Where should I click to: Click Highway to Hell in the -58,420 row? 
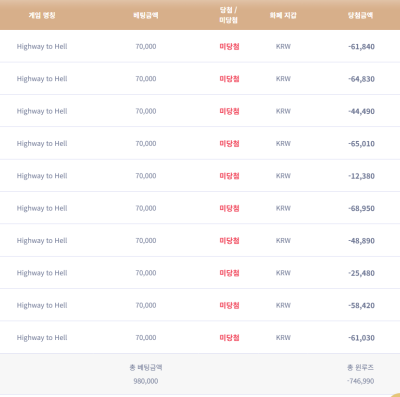(x=42, y=305)
